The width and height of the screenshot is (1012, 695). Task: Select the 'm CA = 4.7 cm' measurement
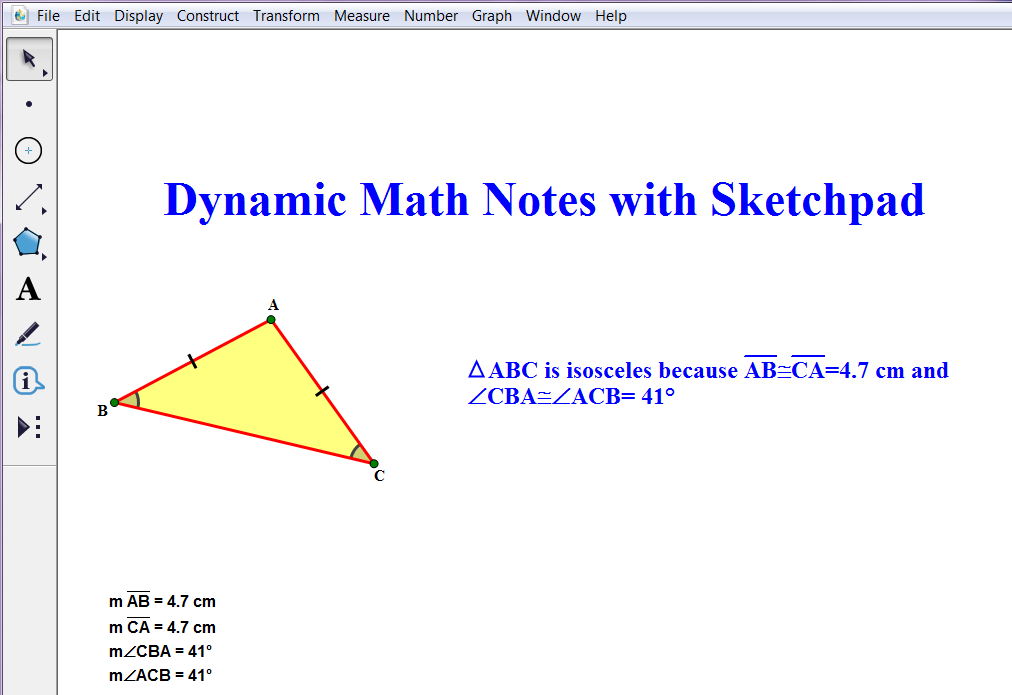(x=162, y=627)
